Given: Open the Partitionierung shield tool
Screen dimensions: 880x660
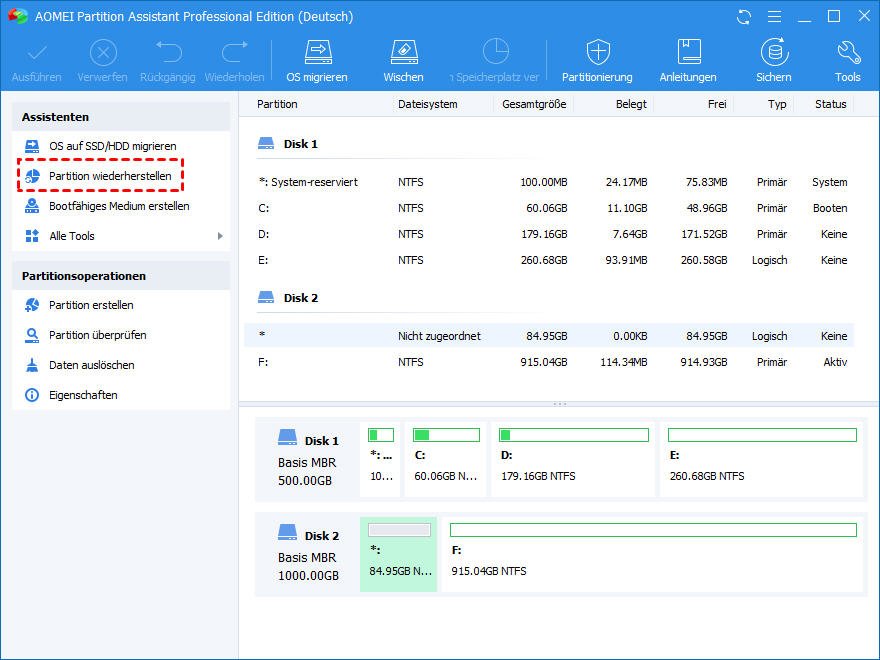Looking at the screenshot, I should point(597,52).
